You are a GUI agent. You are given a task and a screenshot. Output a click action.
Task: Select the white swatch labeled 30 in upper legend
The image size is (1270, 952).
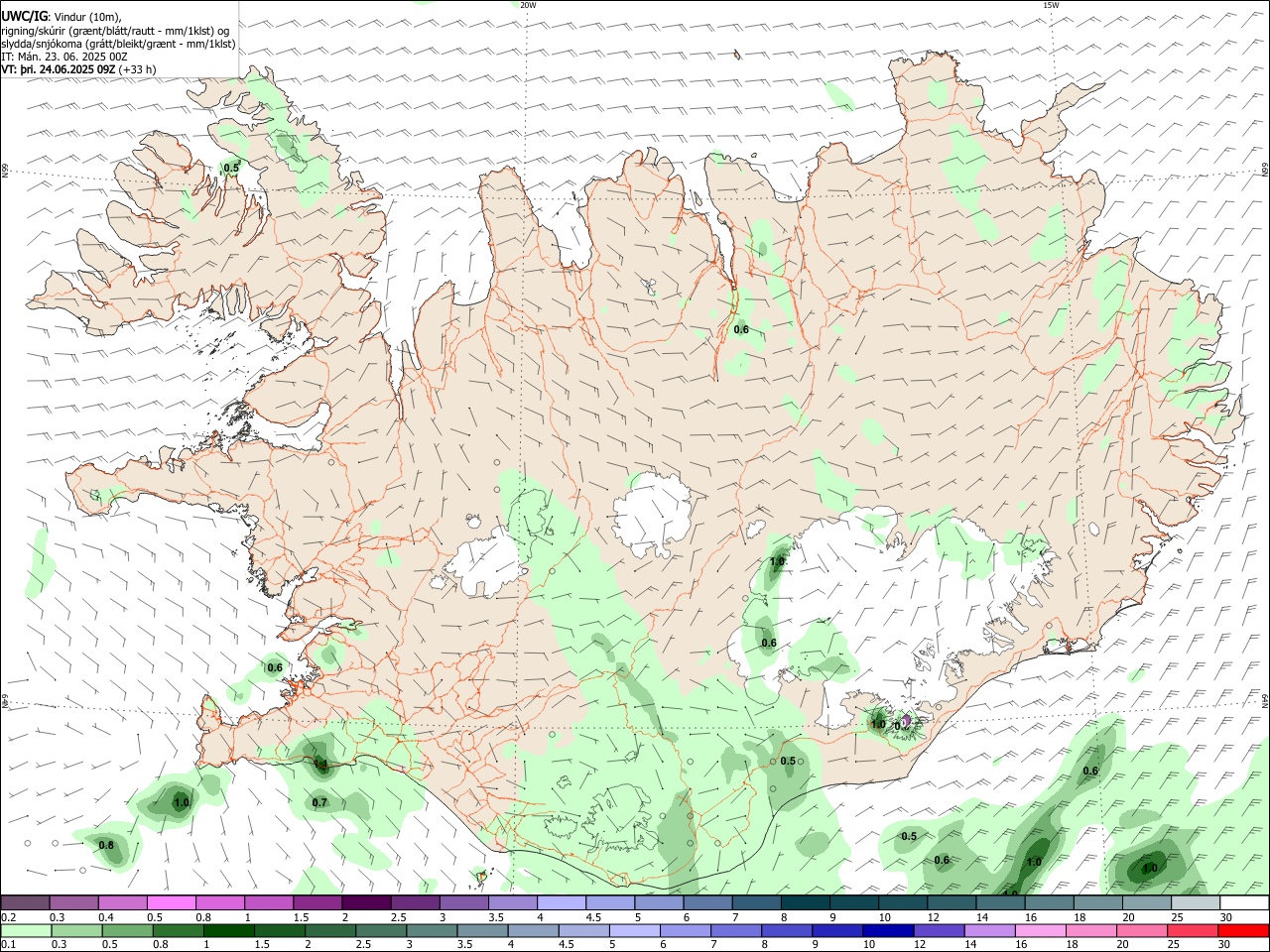click(x=1244, y=902)
